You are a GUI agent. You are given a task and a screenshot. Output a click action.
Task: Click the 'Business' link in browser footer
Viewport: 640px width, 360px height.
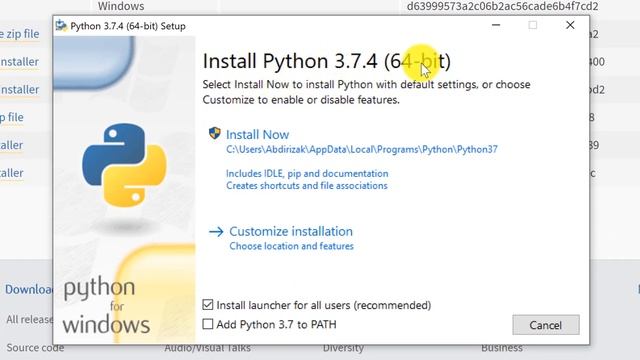pyautogui.click(x=502, y=348)
